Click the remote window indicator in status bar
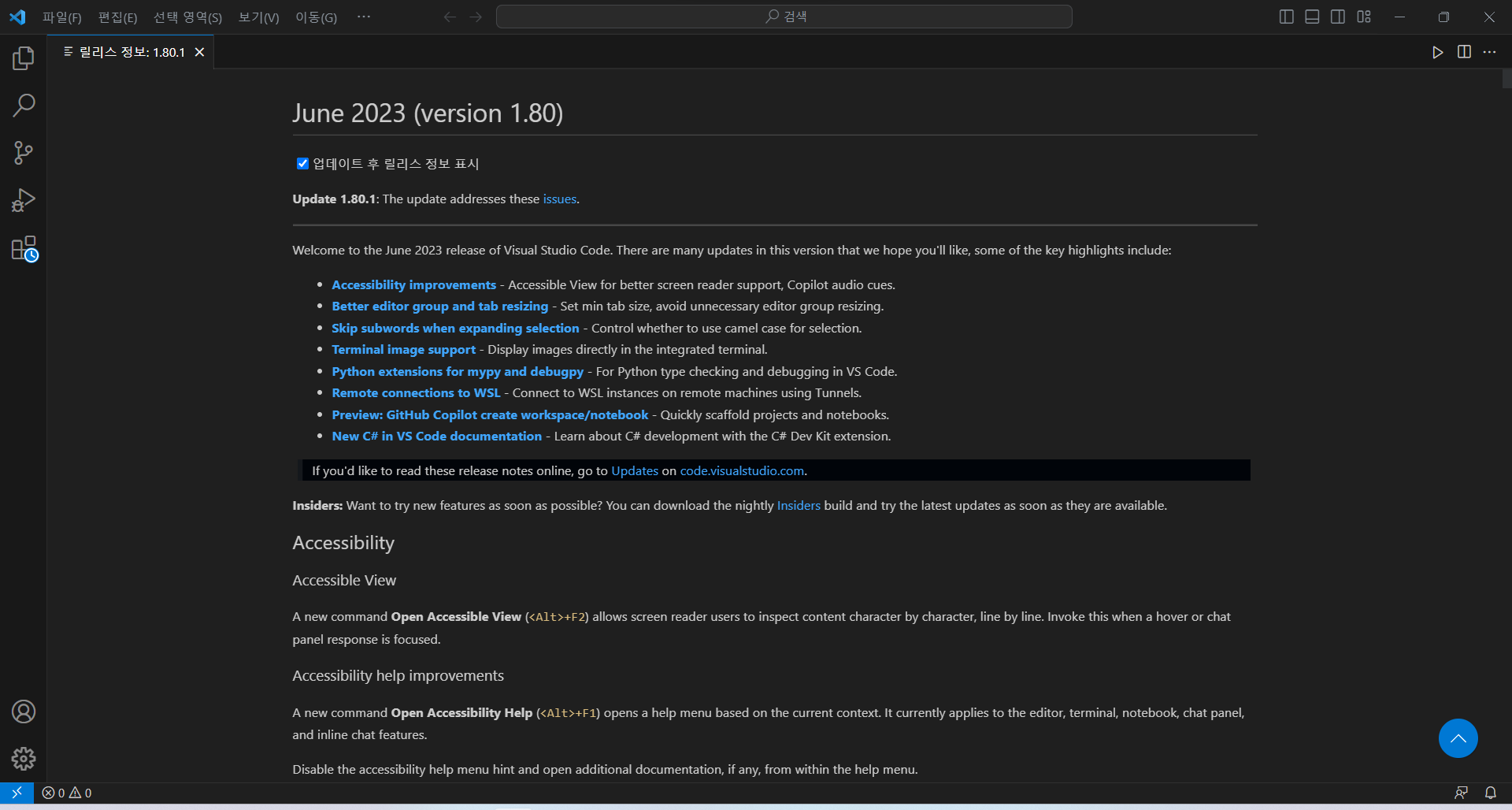1512x810 pixels. (17, 793)
